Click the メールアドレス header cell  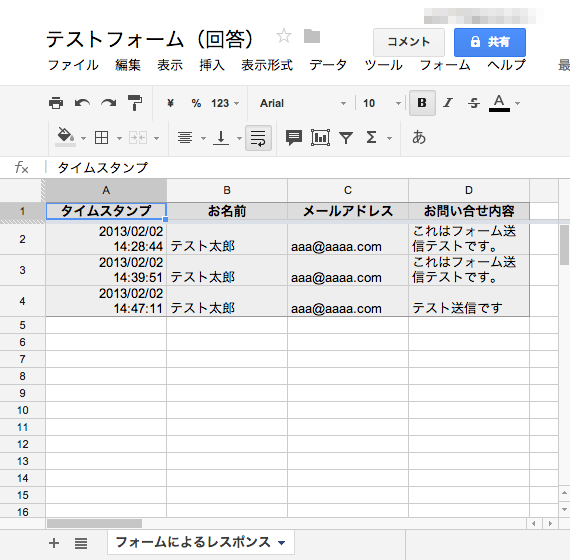tap(348, 211)
